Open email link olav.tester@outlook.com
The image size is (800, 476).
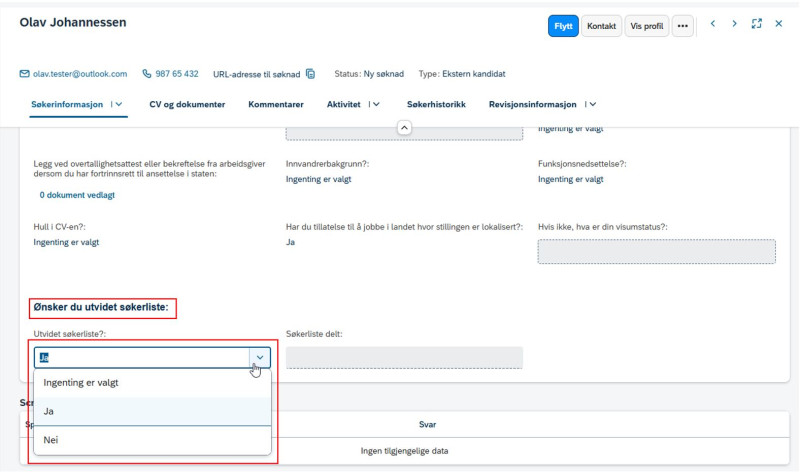tap(80, 74)
